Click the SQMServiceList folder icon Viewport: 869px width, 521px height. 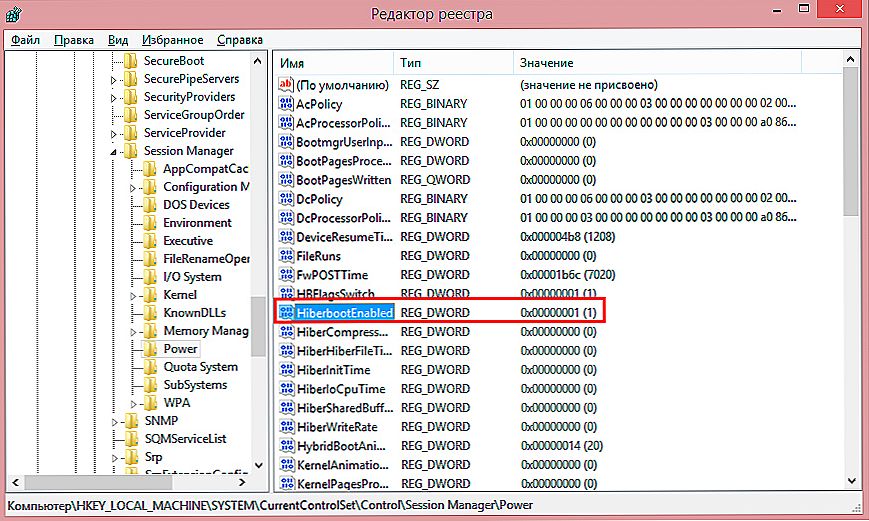click(x=131, y=439)
